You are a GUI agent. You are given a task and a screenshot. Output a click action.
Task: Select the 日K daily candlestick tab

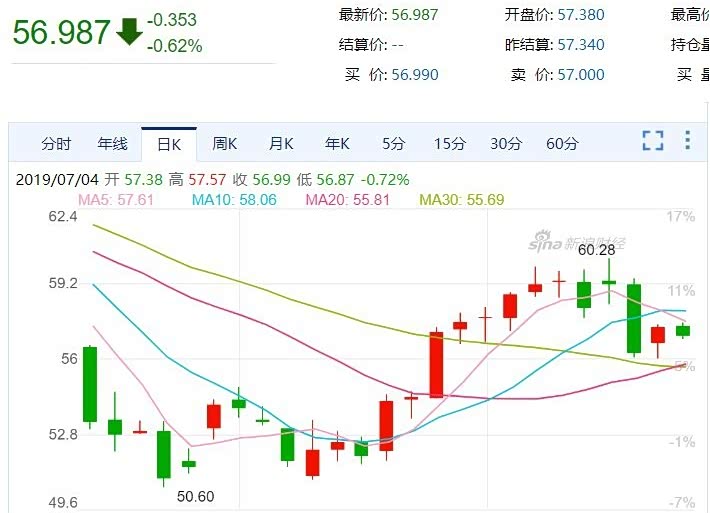point(169,144)
